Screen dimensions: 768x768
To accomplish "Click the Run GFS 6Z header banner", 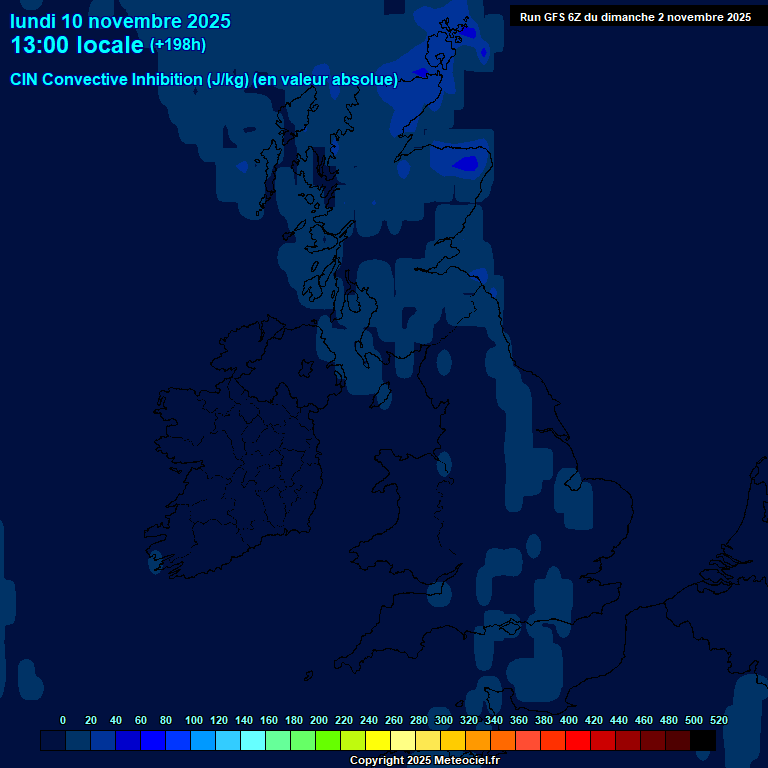I will coord(635,17).
